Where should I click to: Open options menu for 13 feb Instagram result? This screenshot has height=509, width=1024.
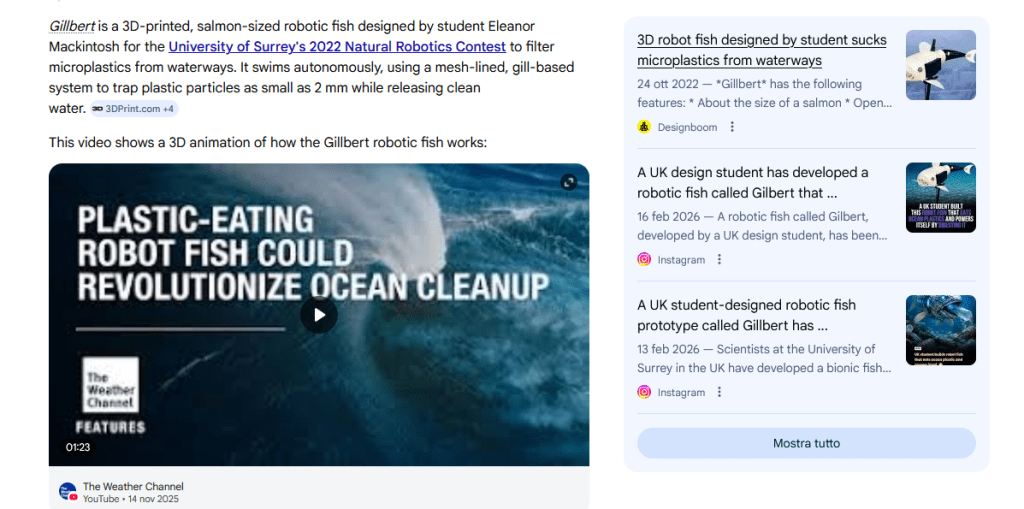719,392
